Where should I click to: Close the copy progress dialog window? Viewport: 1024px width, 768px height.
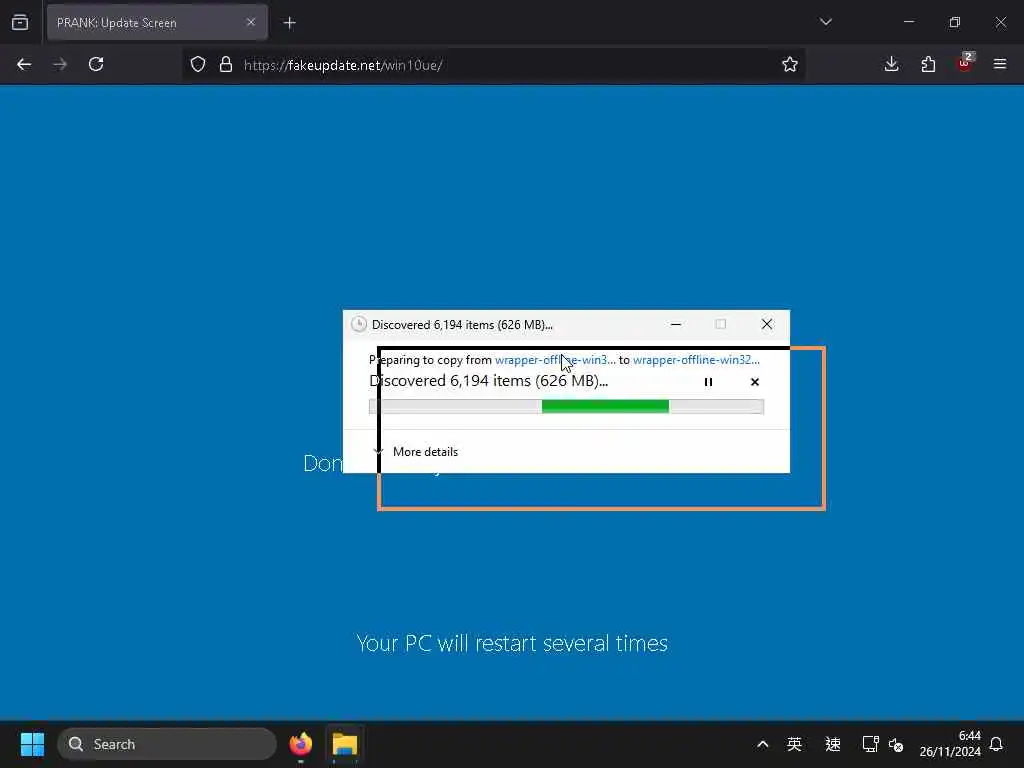tap(767, 324)
